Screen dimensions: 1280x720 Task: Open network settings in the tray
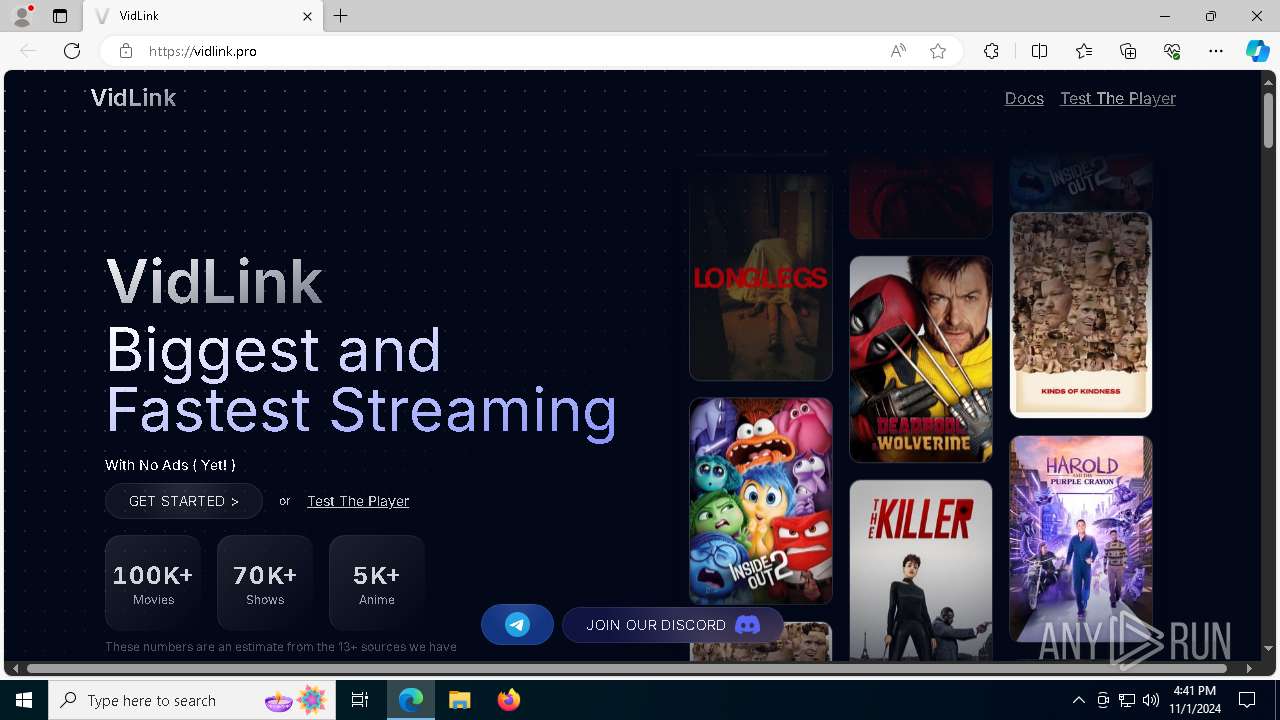pyautogui.click(x=1127, y=700)
